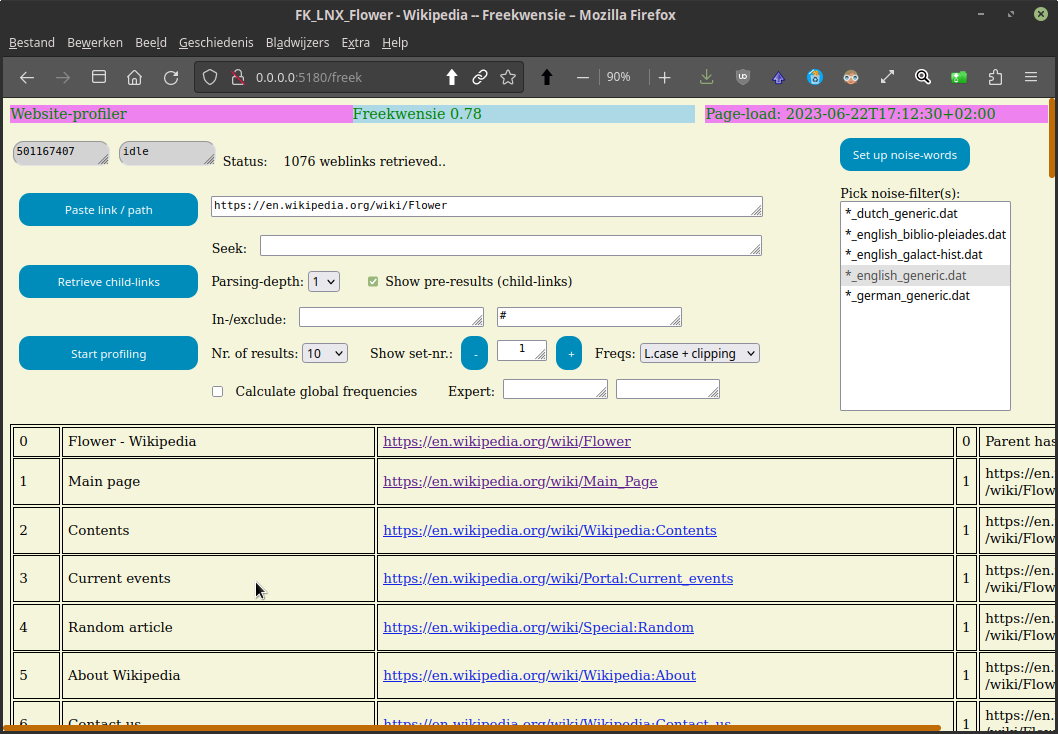Open the wiki/Flower link
Image resolution: width=1058 pixels, height=734 pixels.
coord(507,442)
